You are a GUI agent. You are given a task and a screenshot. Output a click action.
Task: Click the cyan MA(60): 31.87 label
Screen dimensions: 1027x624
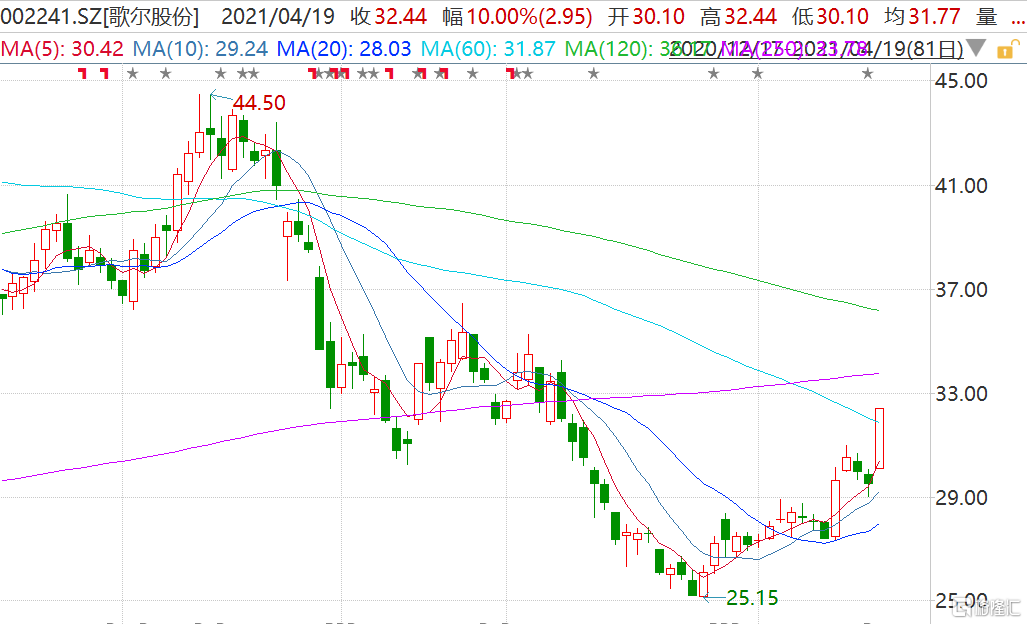[x=488, y=49]
